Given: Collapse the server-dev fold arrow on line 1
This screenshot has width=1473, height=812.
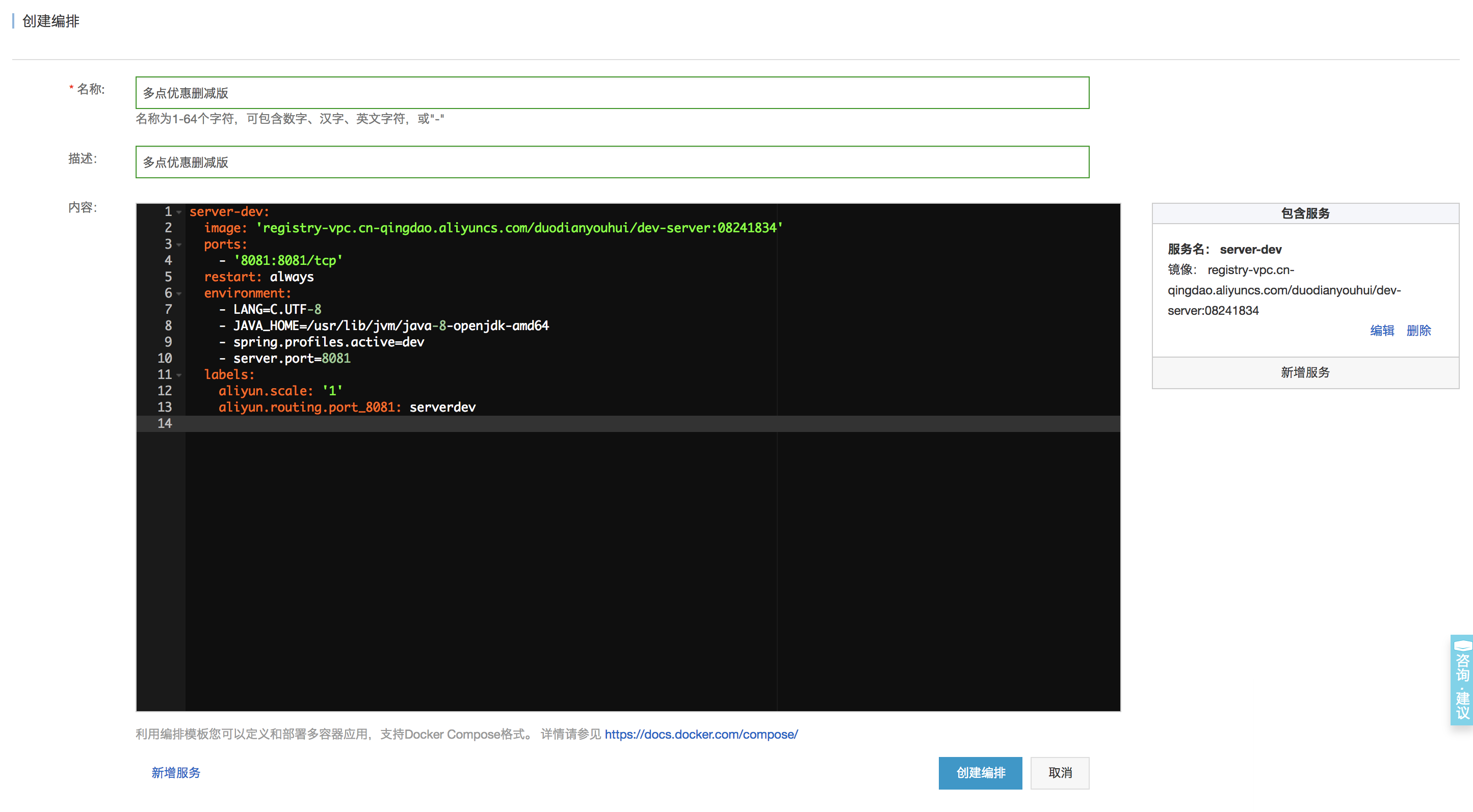Looking at the screenshot, I should coord(179,212).
